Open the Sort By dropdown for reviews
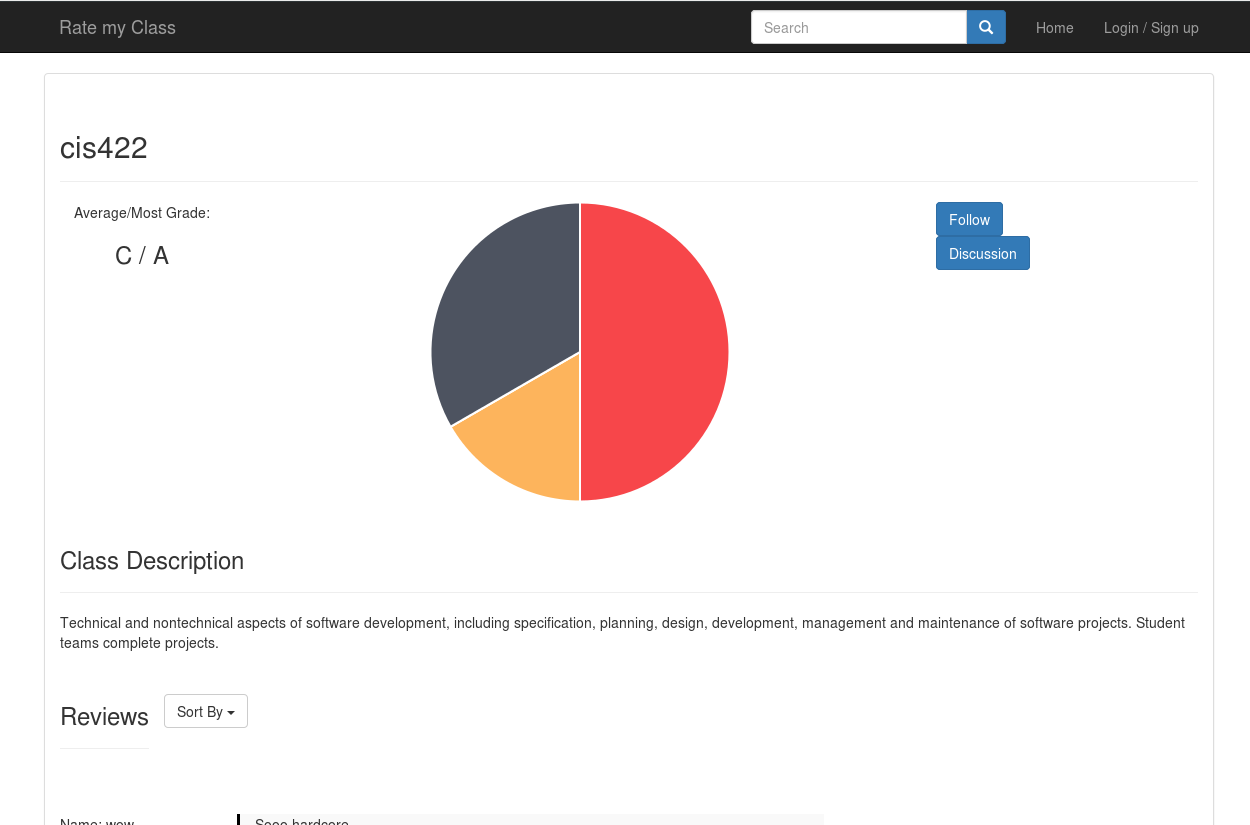 click(x=205, y=711)
